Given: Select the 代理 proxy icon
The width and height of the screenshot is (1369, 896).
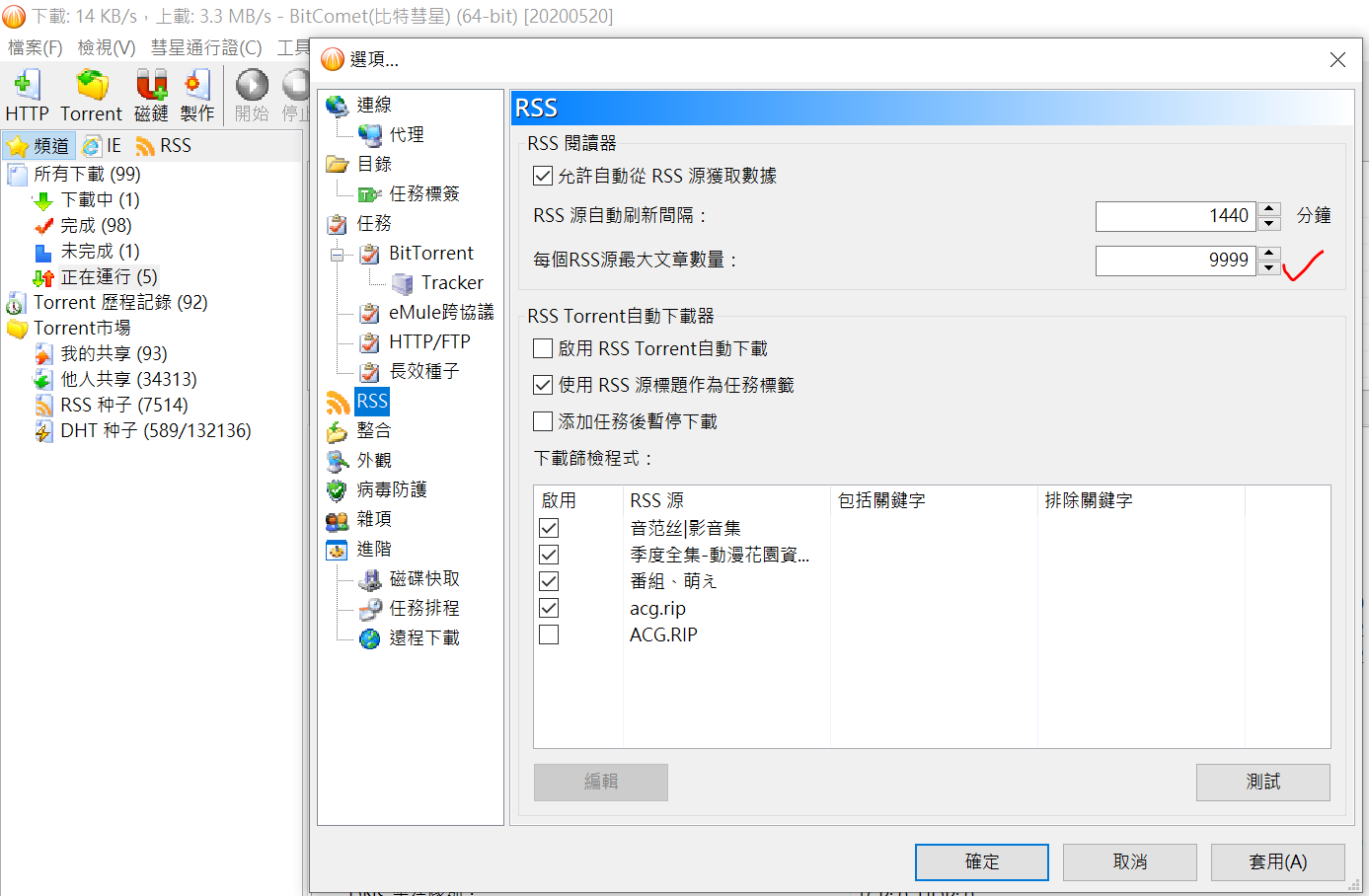Looking at the screenshot, I should 370,135.
